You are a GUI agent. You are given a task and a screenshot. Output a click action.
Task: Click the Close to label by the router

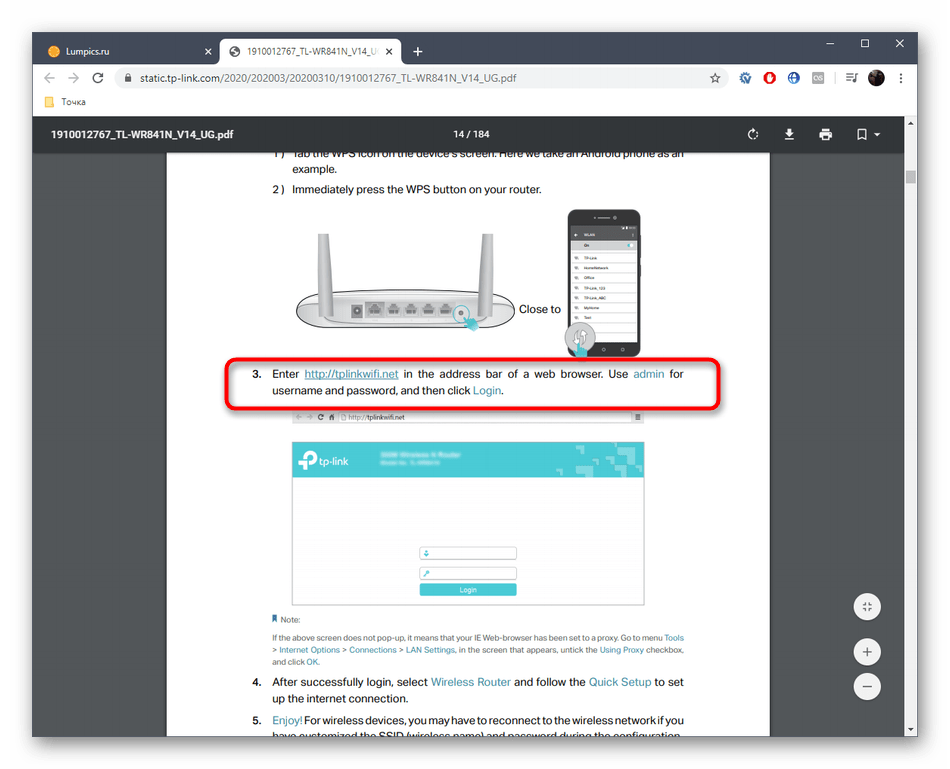pos(540,309)
